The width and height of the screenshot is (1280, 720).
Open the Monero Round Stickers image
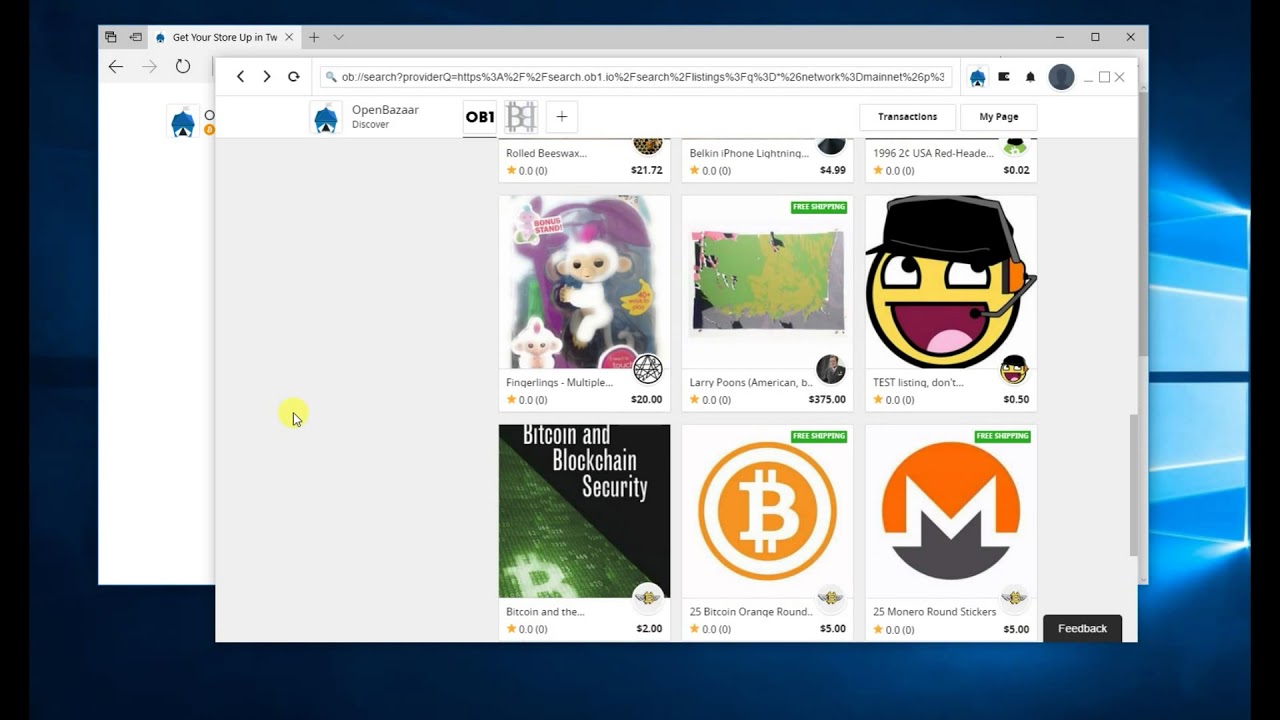click(x=950, y=511)
